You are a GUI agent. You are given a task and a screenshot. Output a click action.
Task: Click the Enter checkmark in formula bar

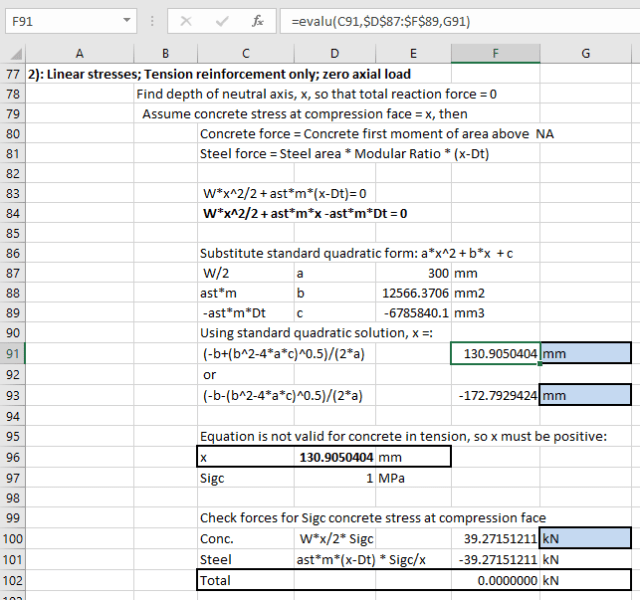coord(221,20)
